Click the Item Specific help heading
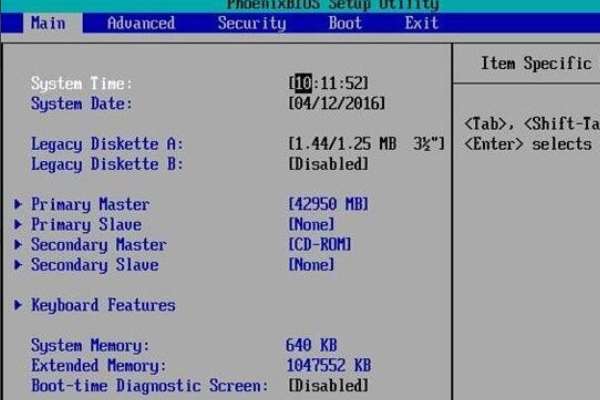 [x=536, y=63]
